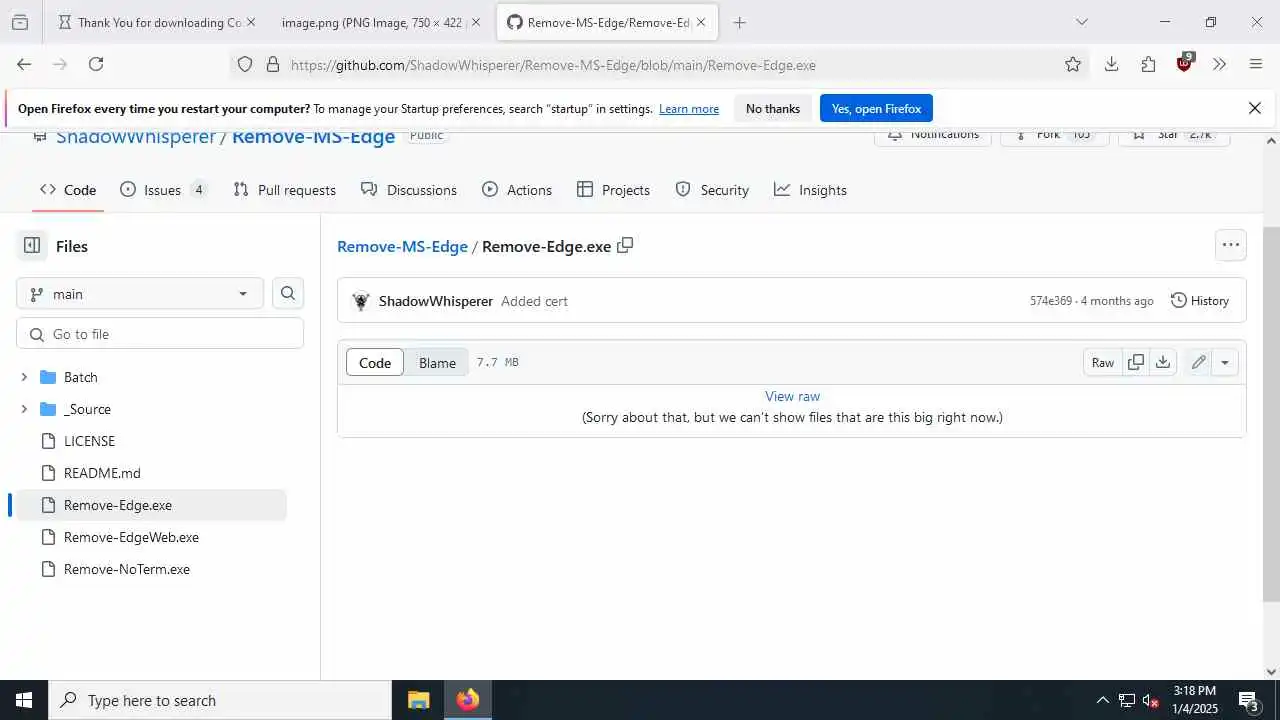Open the Firefox hamburger menu
This screenshot has width=1280, height=720.
[x=1256, y=64]
